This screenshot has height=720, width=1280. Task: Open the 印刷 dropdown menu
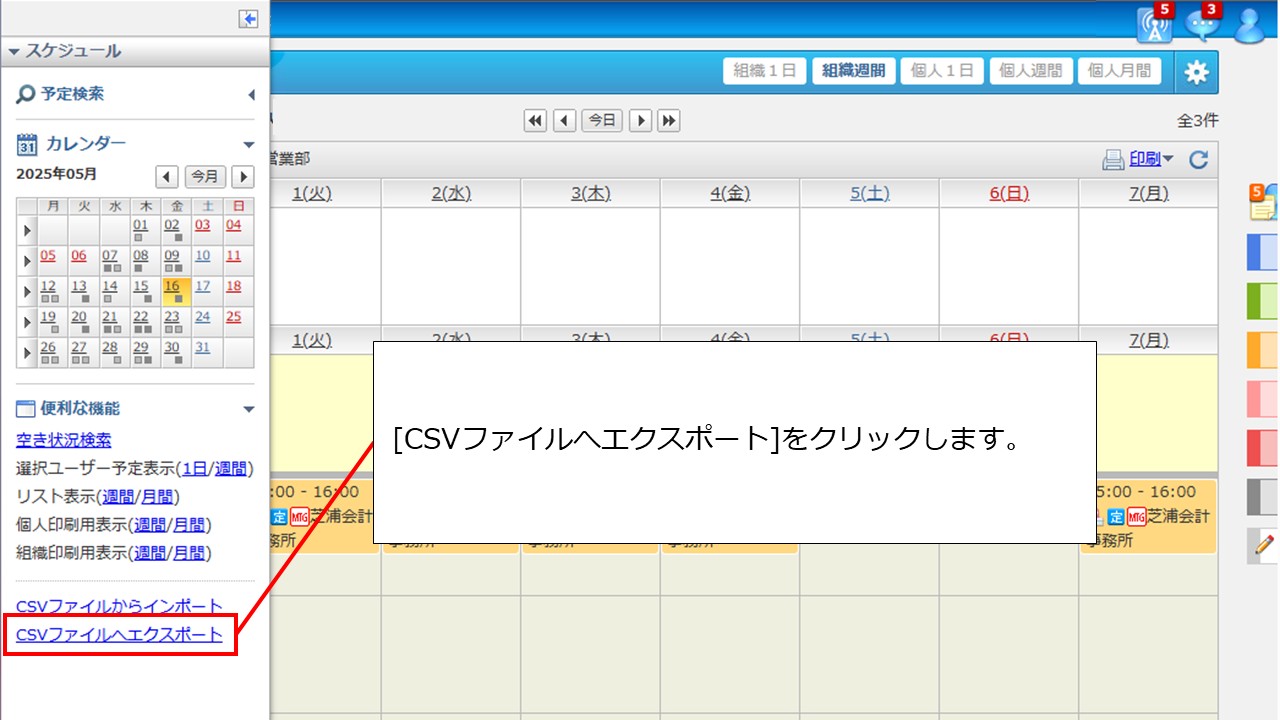point(1150,159)
